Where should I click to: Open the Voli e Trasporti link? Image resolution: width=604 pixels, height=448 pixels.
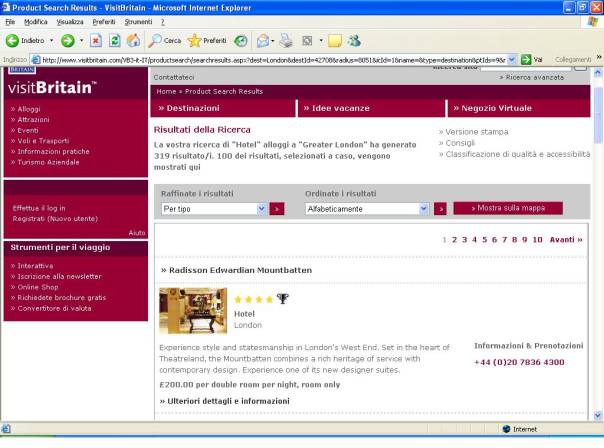[43, 141]
